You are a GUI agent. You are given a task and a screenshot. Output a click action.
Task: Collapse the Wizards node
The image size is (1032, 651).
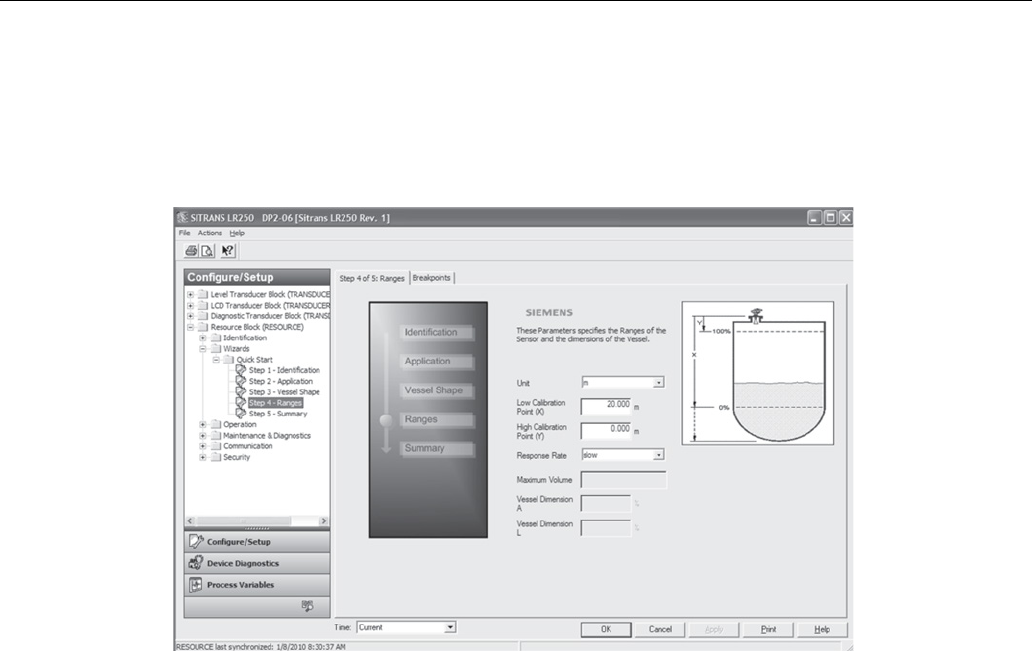pos(203,349)
